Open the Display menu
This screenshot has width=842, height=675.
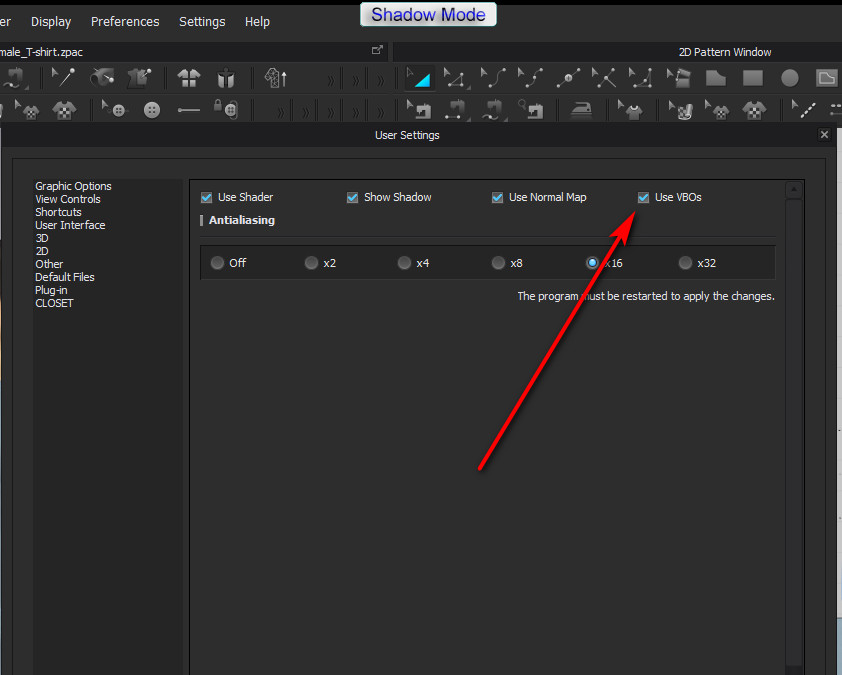click(51, 21)
